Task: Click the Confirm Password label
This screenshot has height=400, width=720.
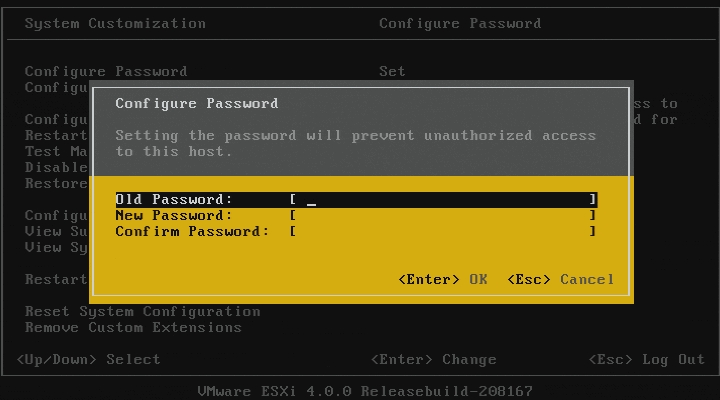Action: (x=192, y=231)
